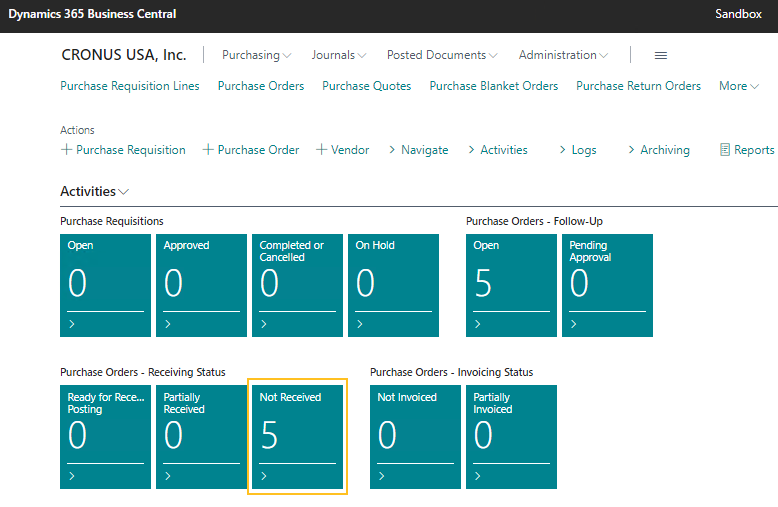
Task: Show More navigation links
Action: click(x=739, y=86)
